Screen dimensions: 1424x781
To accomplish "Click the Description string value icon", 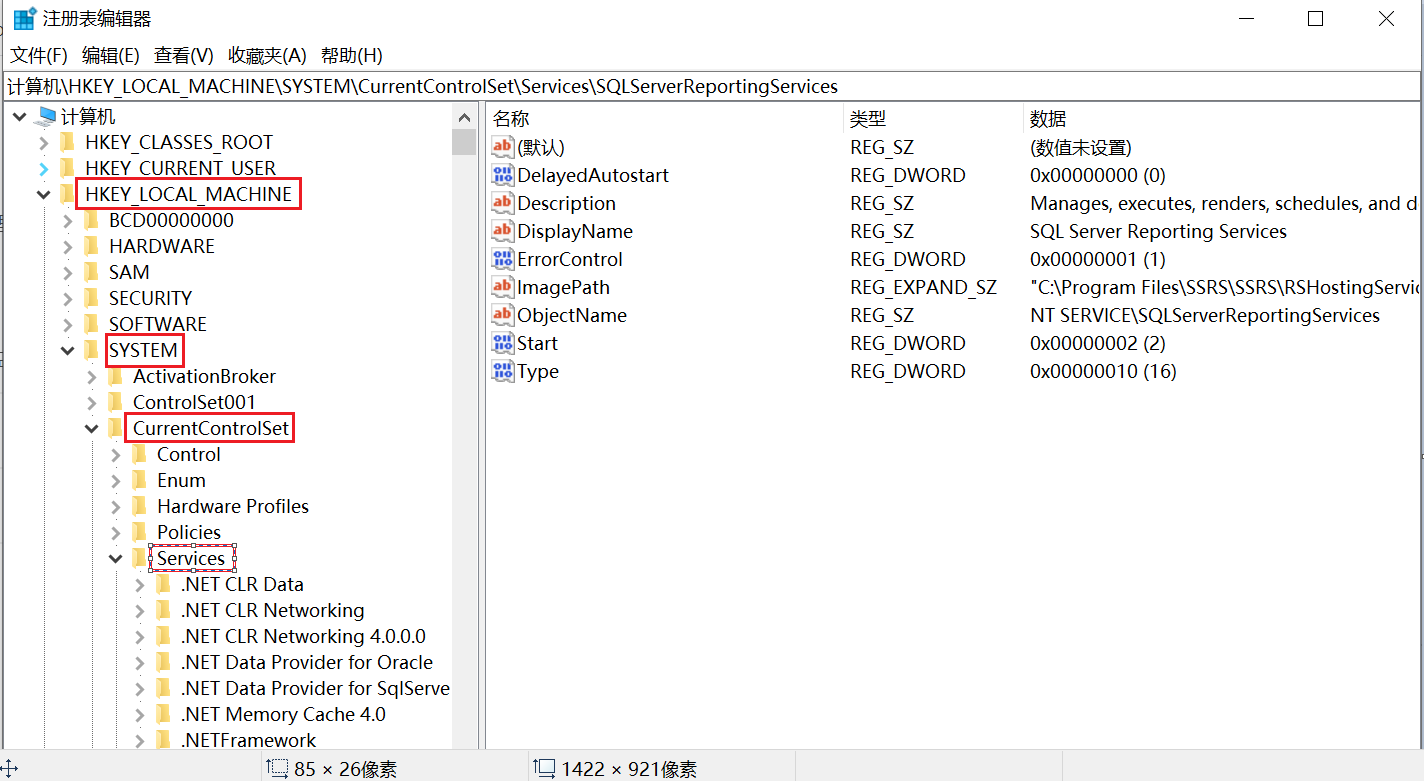I will coord(502,203).
